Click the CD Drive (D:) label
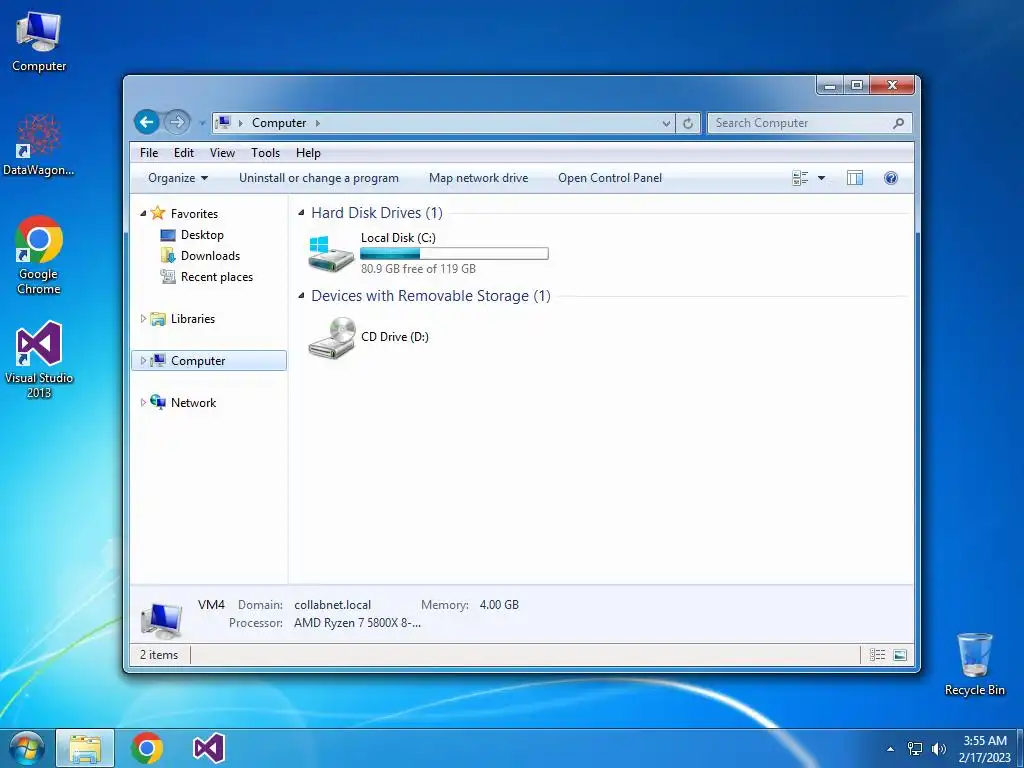Screen dimensions: 1024x768 (x=394, y=336)
